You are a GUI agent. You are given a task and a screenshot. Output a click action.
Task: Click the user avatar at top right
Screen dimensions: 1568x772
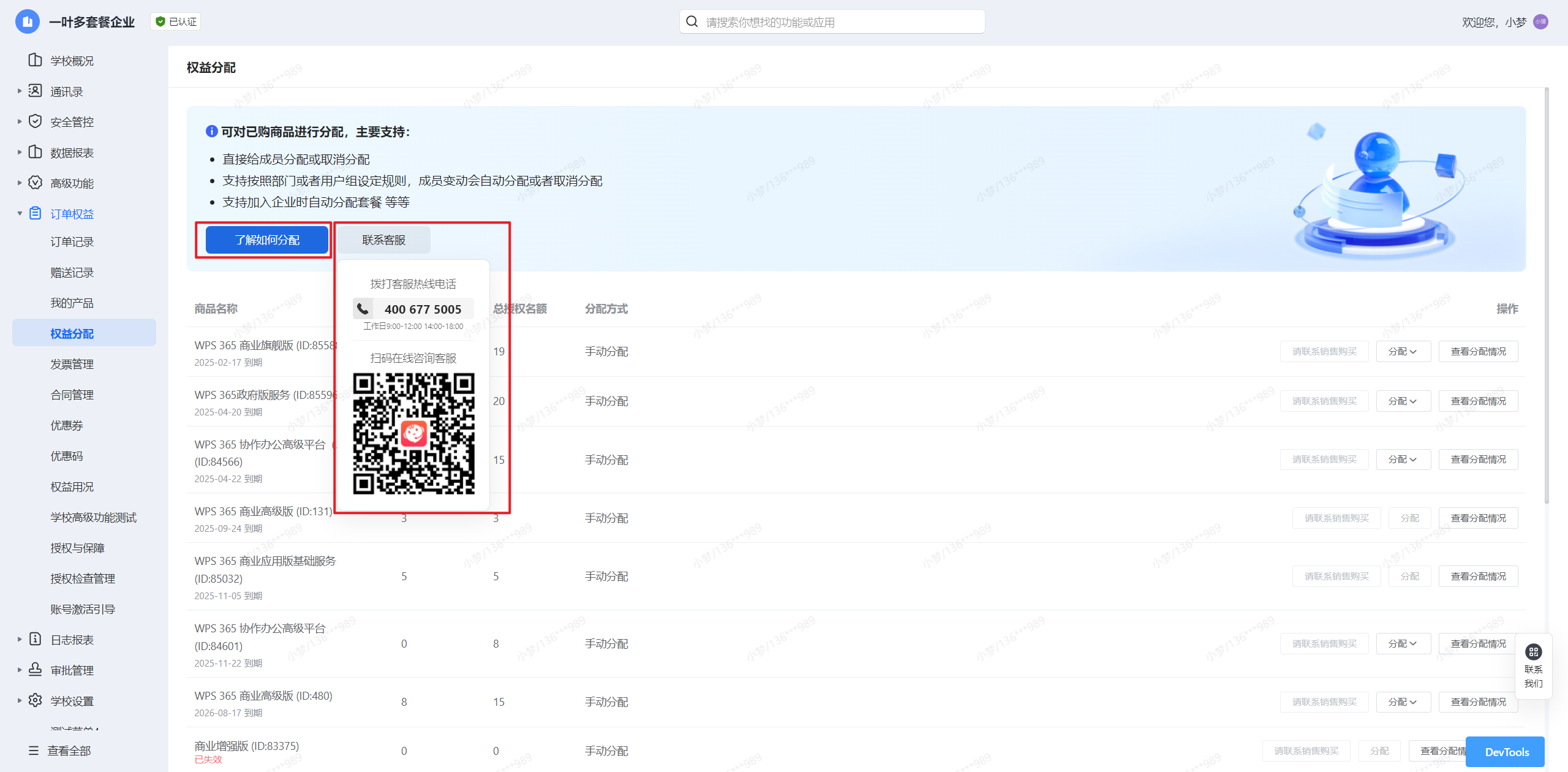1540,22
